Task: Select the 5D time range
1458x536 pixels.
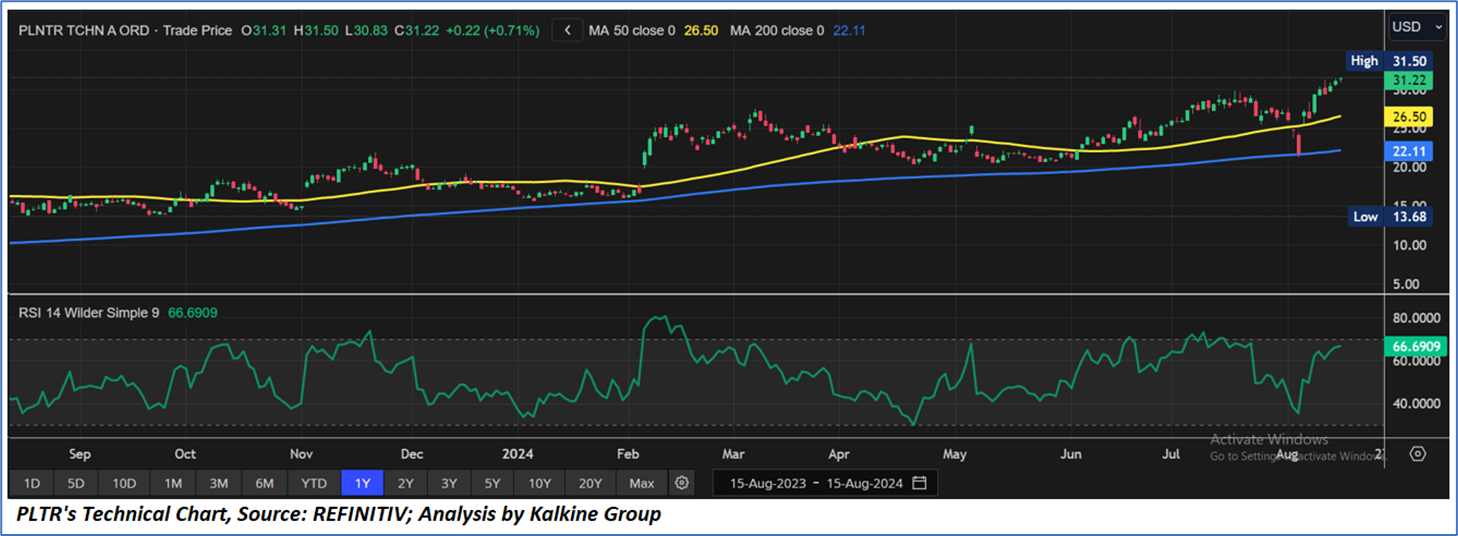Action: (x=76, y=483)
